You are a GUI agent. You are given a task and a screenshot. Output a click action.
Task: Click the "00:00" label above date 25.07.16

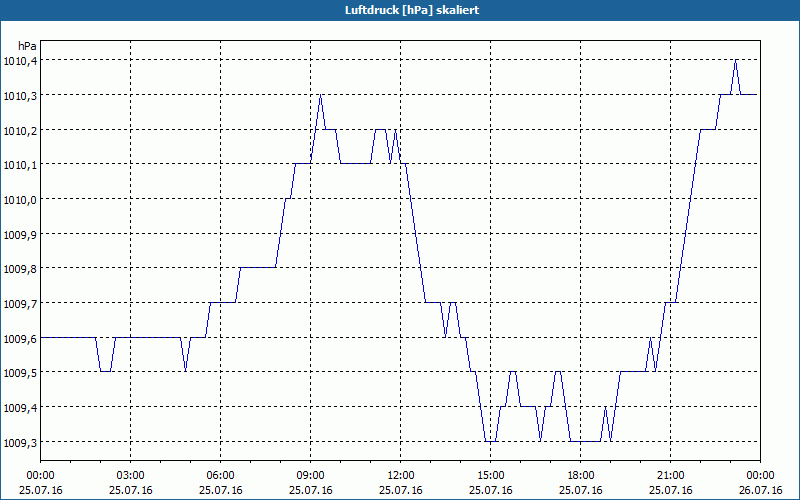(x=40, y=476)
